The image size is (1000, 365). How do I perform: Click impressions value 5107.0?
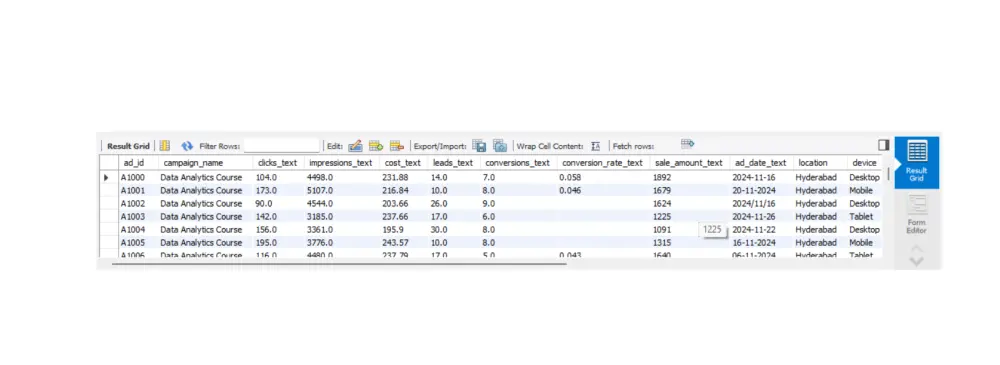[320, 190]
